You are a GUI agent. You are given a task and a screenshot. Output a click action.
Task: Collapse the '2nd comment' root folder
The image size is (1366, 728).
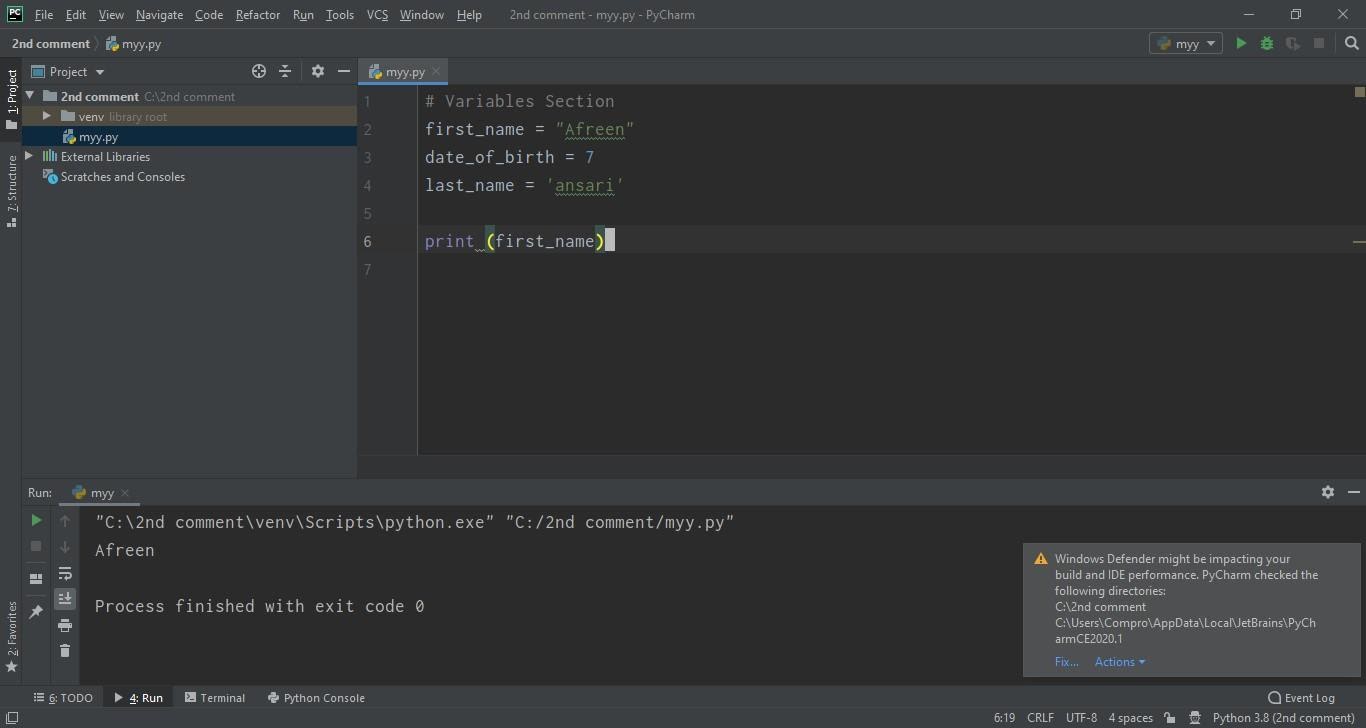pos(30,96)
